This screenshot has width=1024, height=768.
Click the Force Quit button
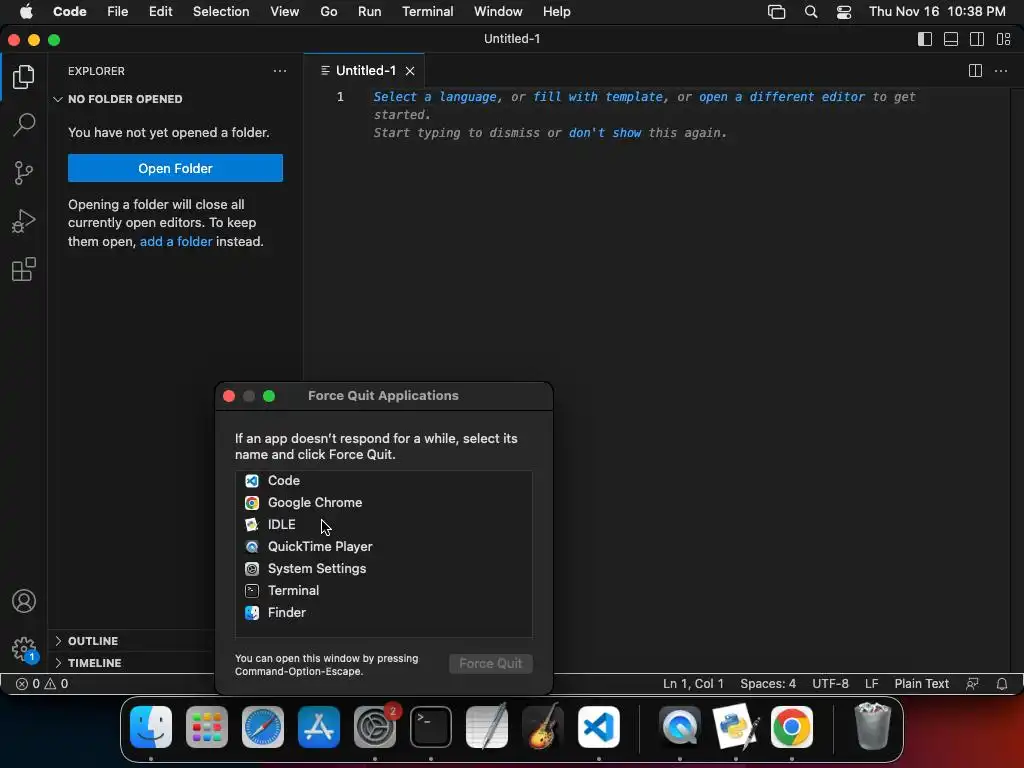pos(490,664)
